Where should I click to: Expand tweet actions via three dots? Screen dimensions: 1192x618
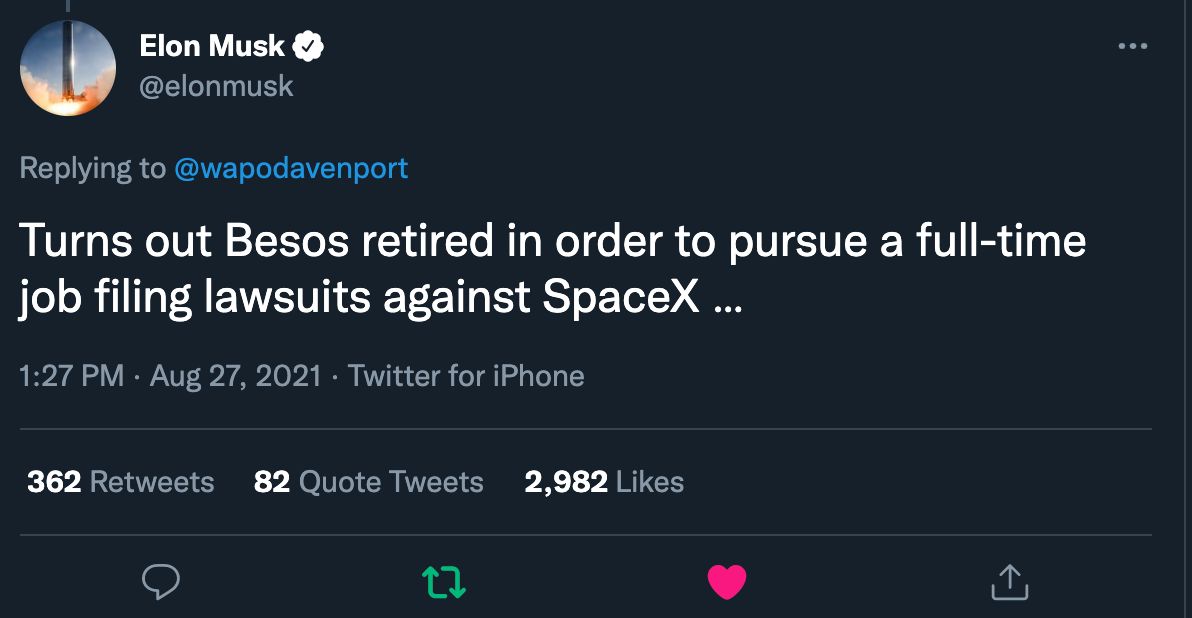coord(1134,44)
